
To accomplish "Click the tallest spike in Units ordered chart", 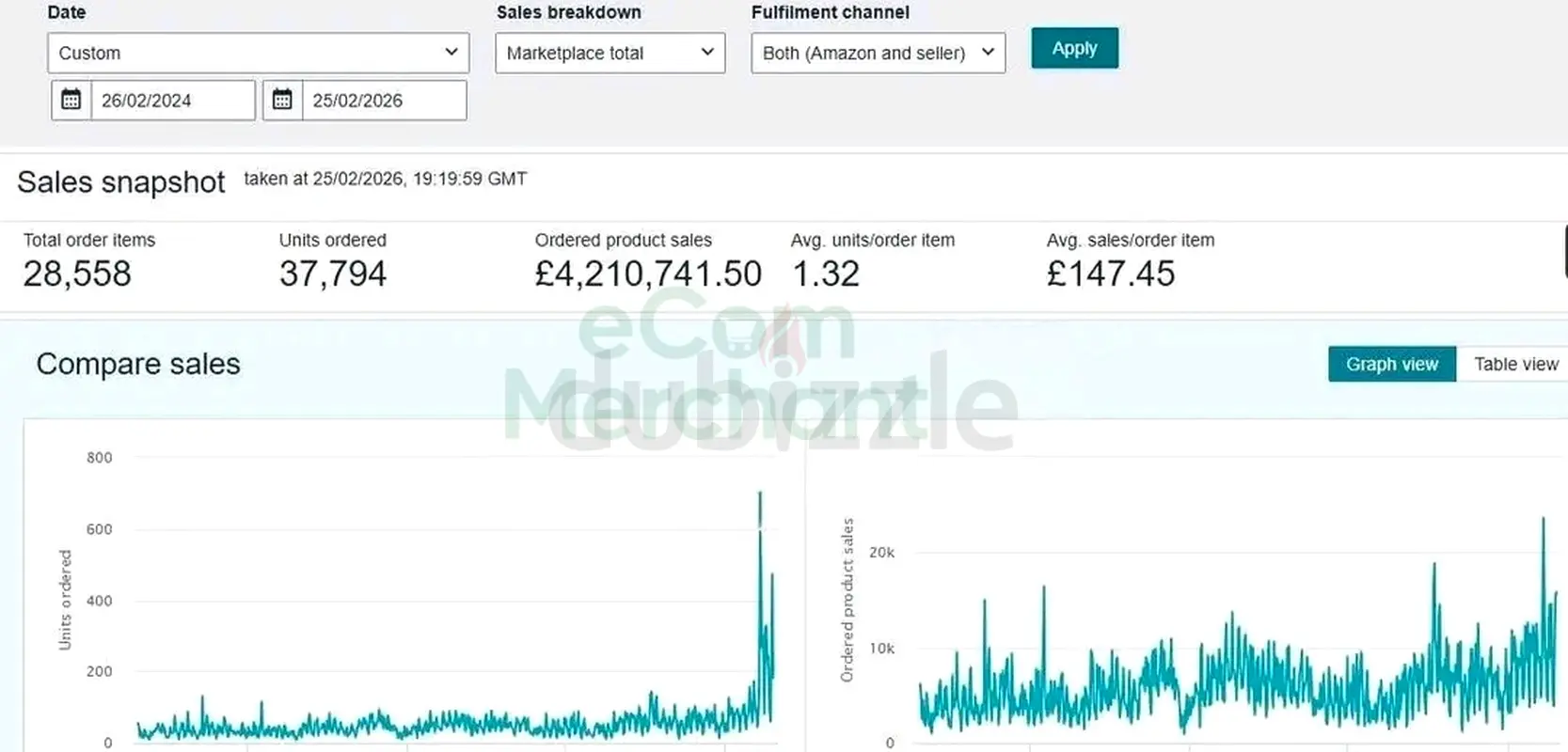I will pos(760,496).
